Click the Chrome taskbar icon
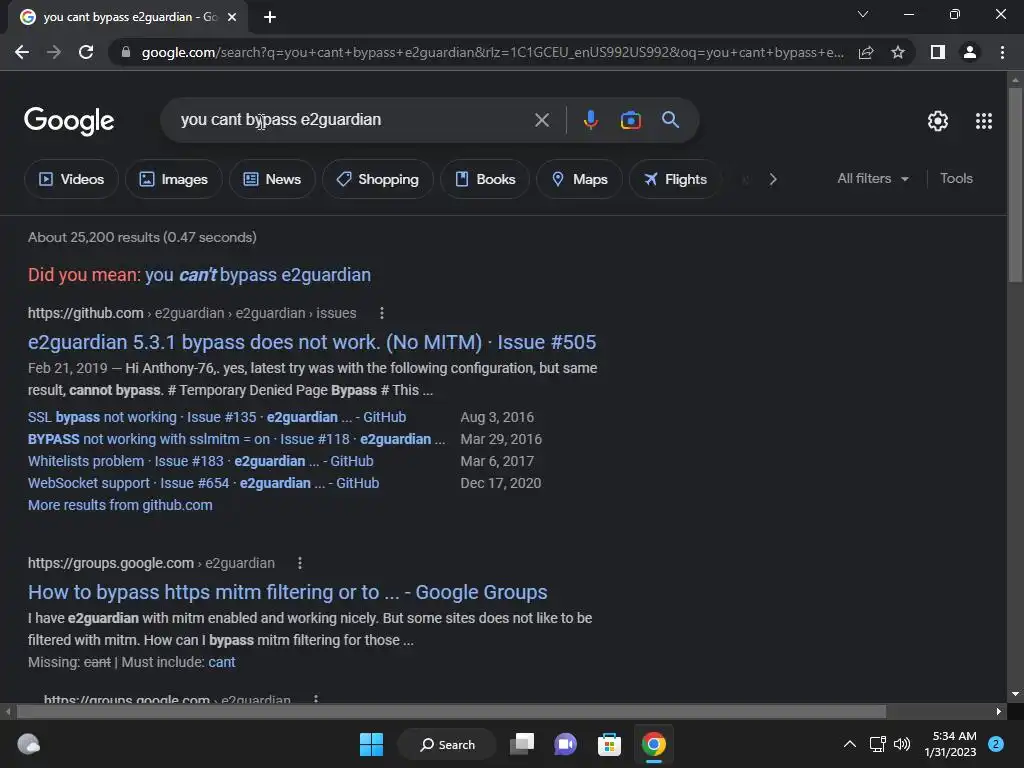Image resolution: width=1024 pixels, height=768 pixels. (x=653, y=744)
